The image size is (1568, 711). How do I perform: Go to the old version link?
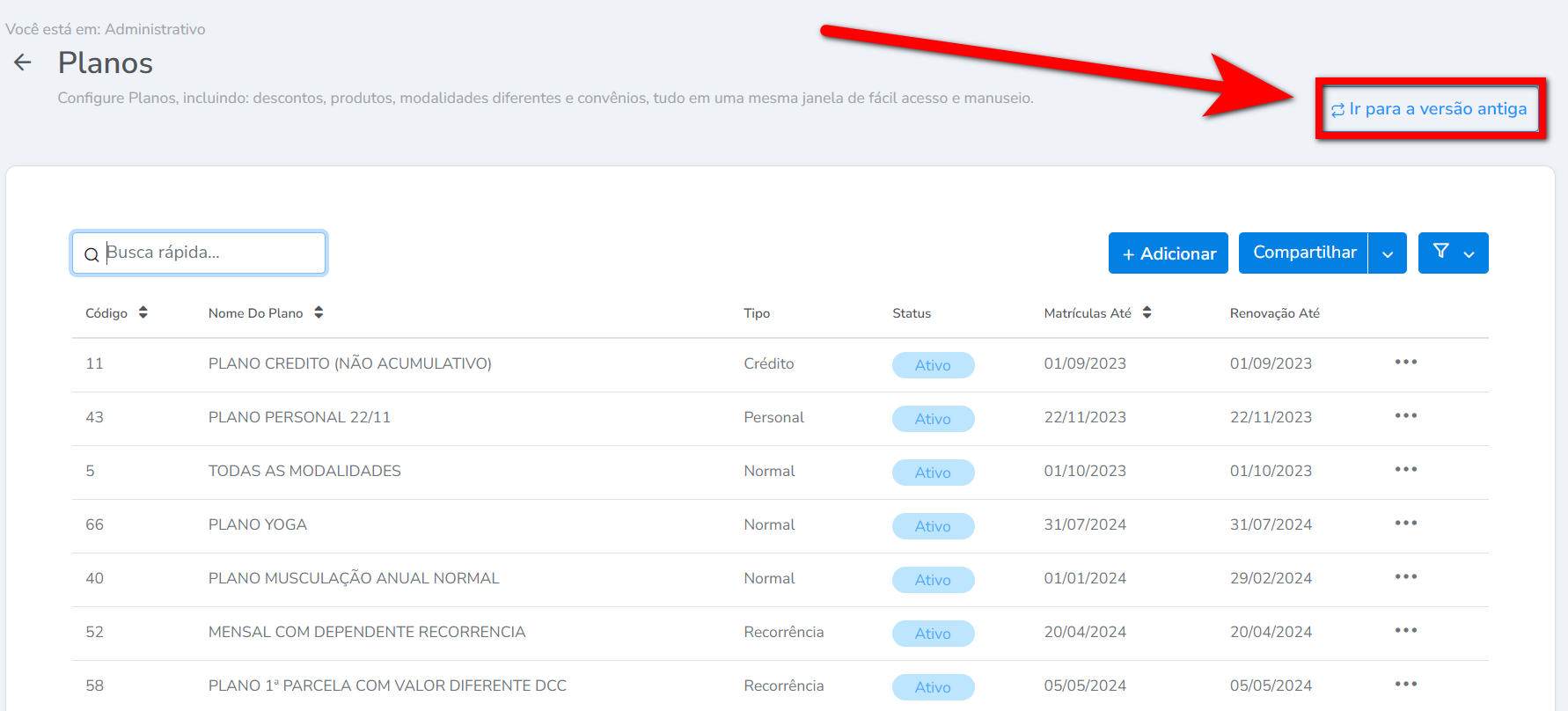click(1430, 109)
